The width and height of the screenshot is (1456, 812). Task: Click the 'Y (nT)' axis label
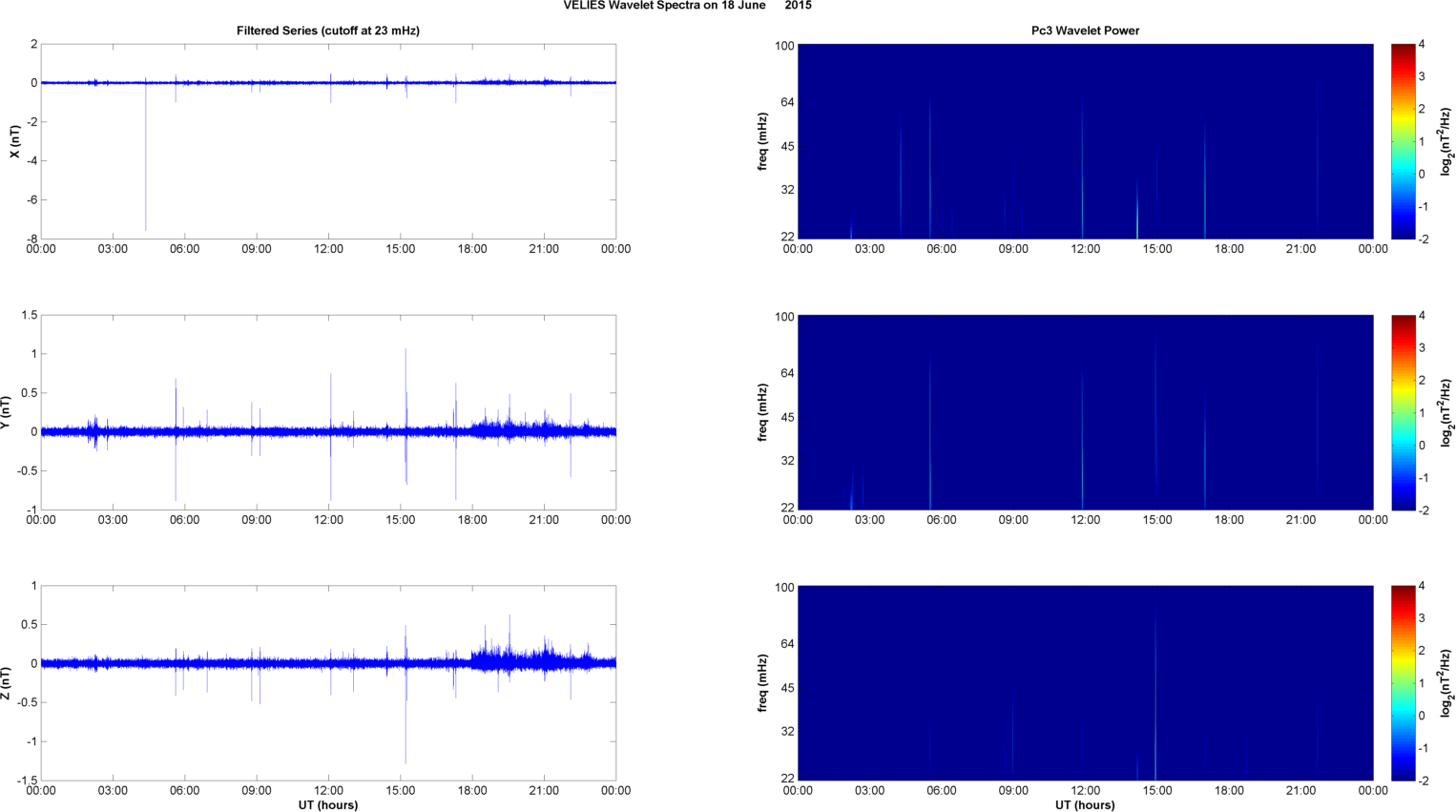[x=5, y=412]
